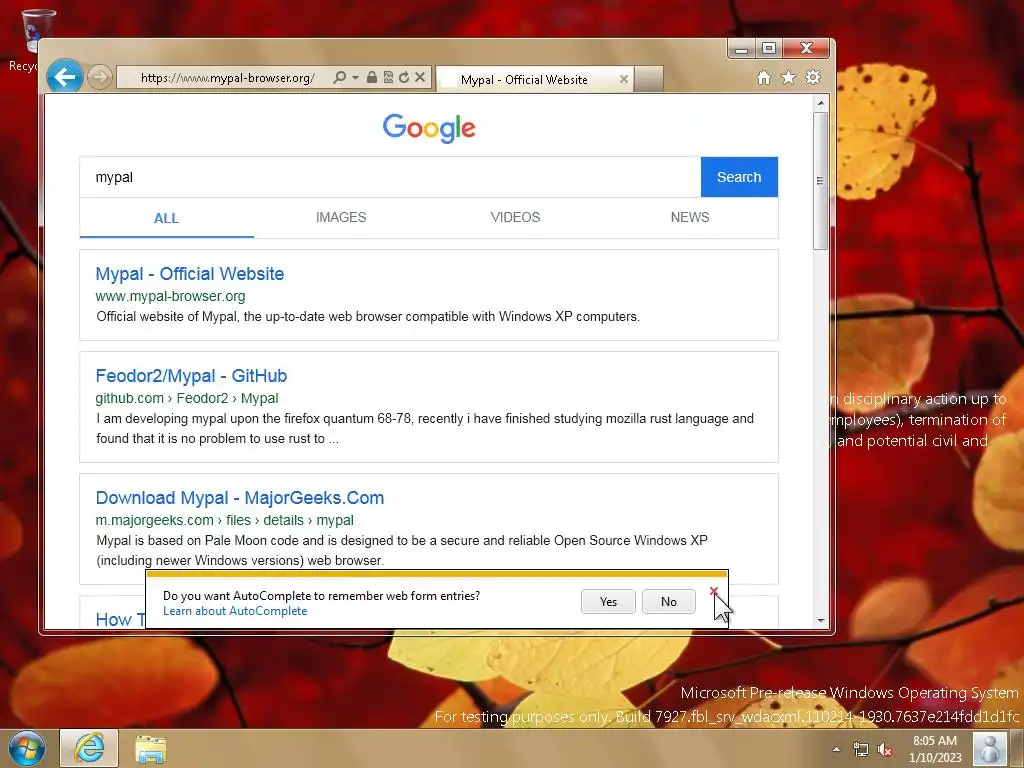Switch to the NEWS tab
This screenshot has width=1024, height=768.
point(690,217)
